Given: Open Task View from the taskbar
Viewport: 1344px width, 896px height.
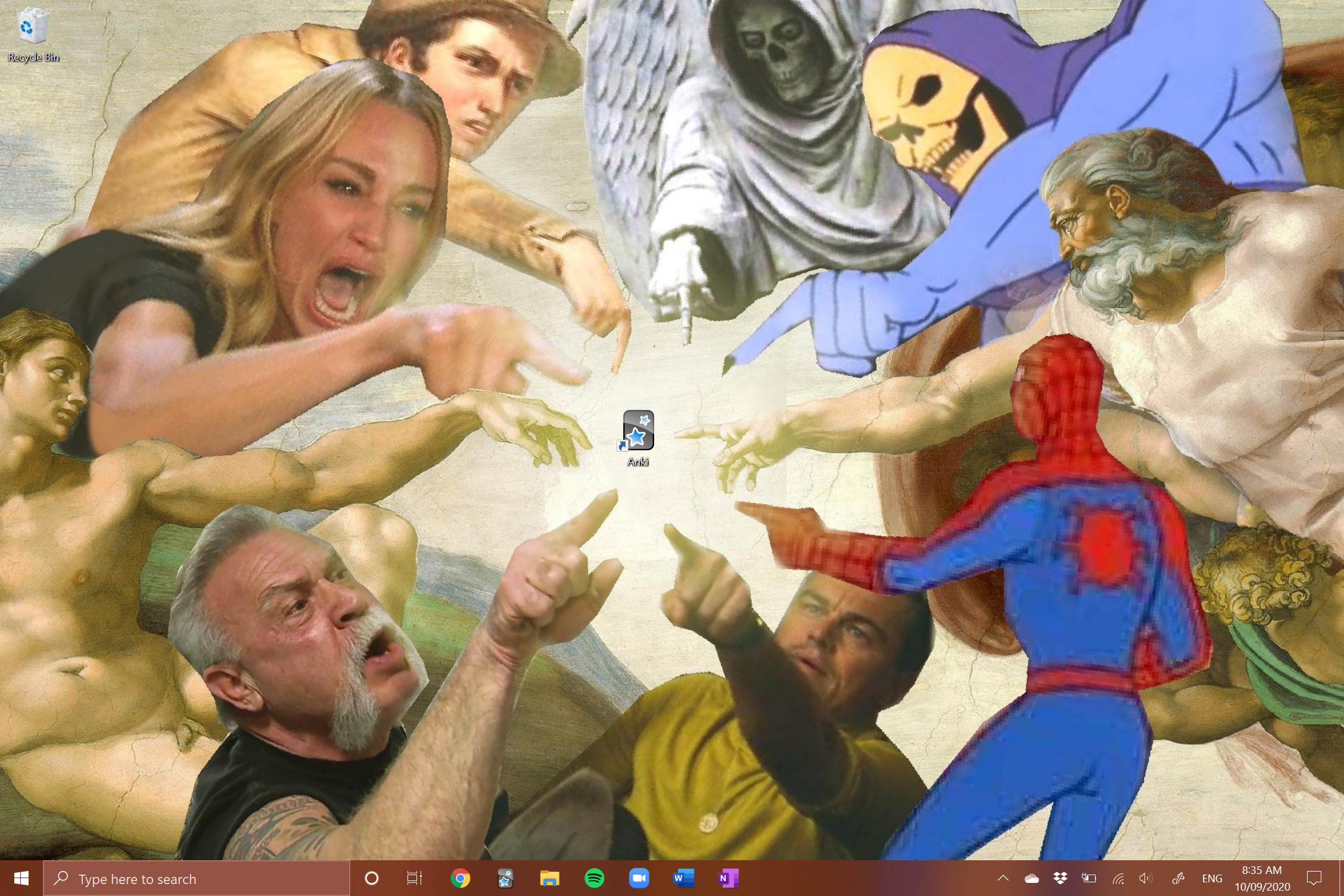Looking at the screenshot, I should (415, 878).
